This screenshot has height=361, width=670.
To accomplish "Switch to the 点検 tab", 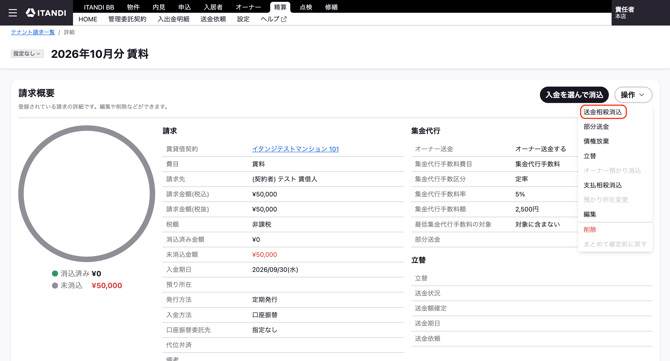I will 306,7.
